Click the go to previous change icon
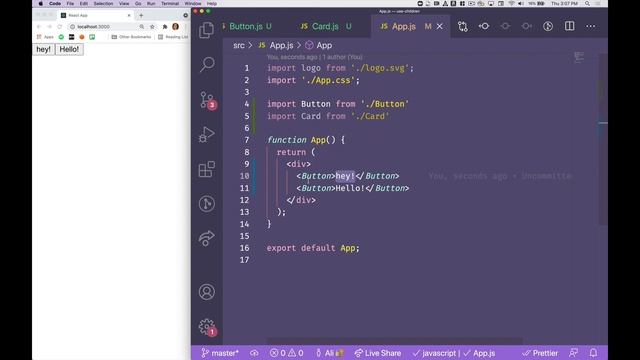Screen dimensions: 640x360 click(x=484, y=26)
